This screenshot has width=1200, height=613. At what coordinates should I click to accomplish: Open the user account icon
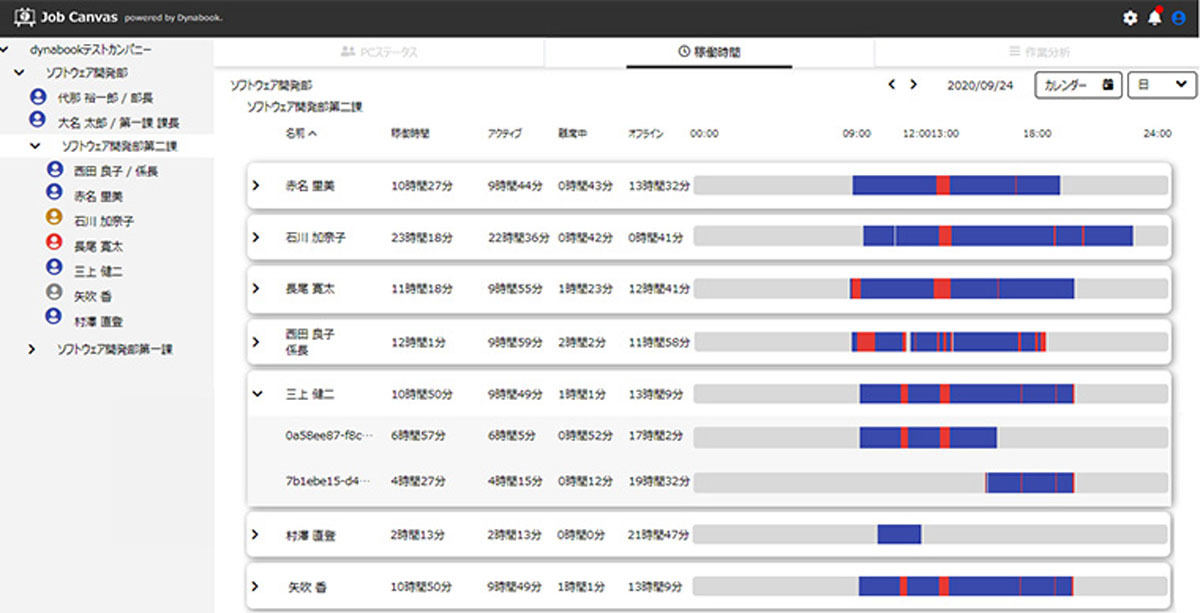1179,18
